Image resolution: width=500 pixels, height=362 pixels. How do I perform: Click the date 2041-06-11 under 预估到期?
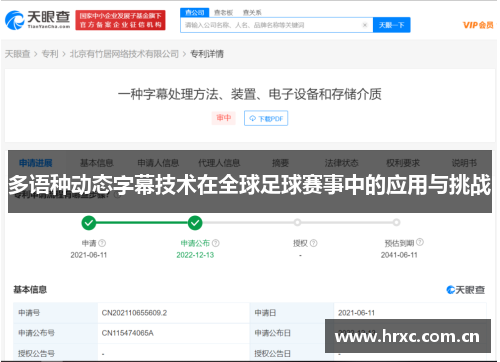399,255
